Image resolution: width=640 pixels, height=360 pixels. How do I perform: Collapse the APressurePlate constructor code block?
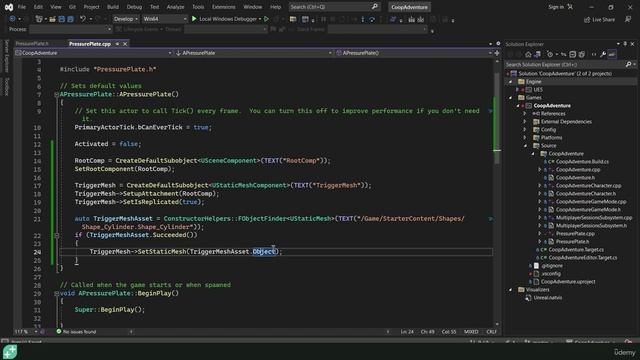[57, 94]
